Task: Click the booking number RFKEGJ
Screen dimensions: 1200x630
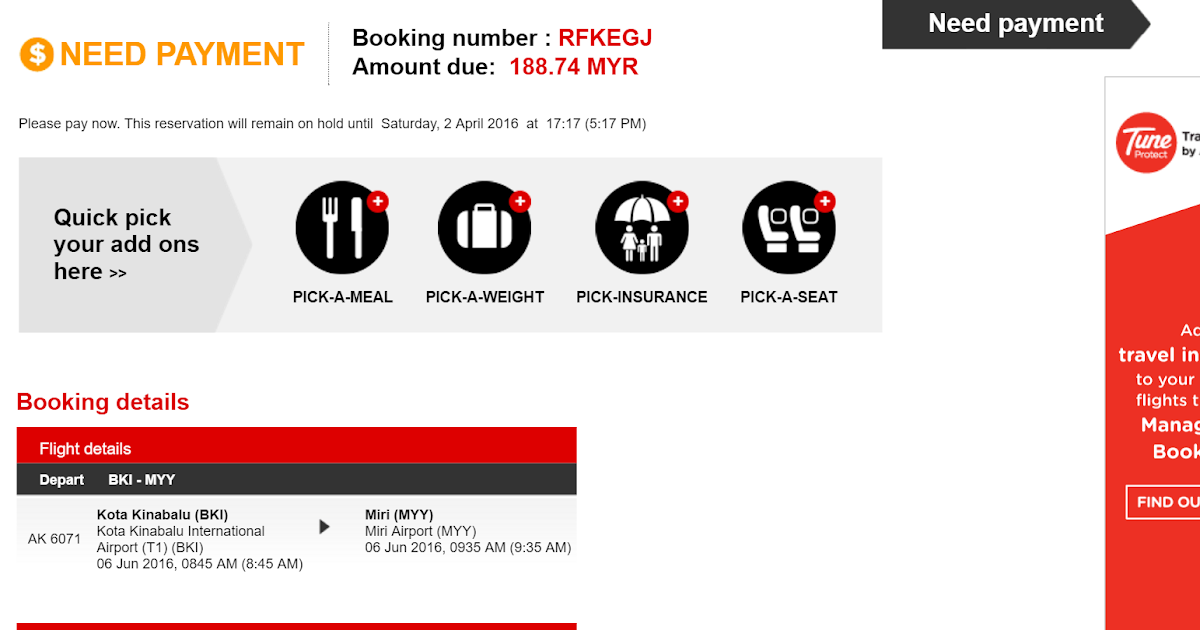Action: [x=605, y=38]
